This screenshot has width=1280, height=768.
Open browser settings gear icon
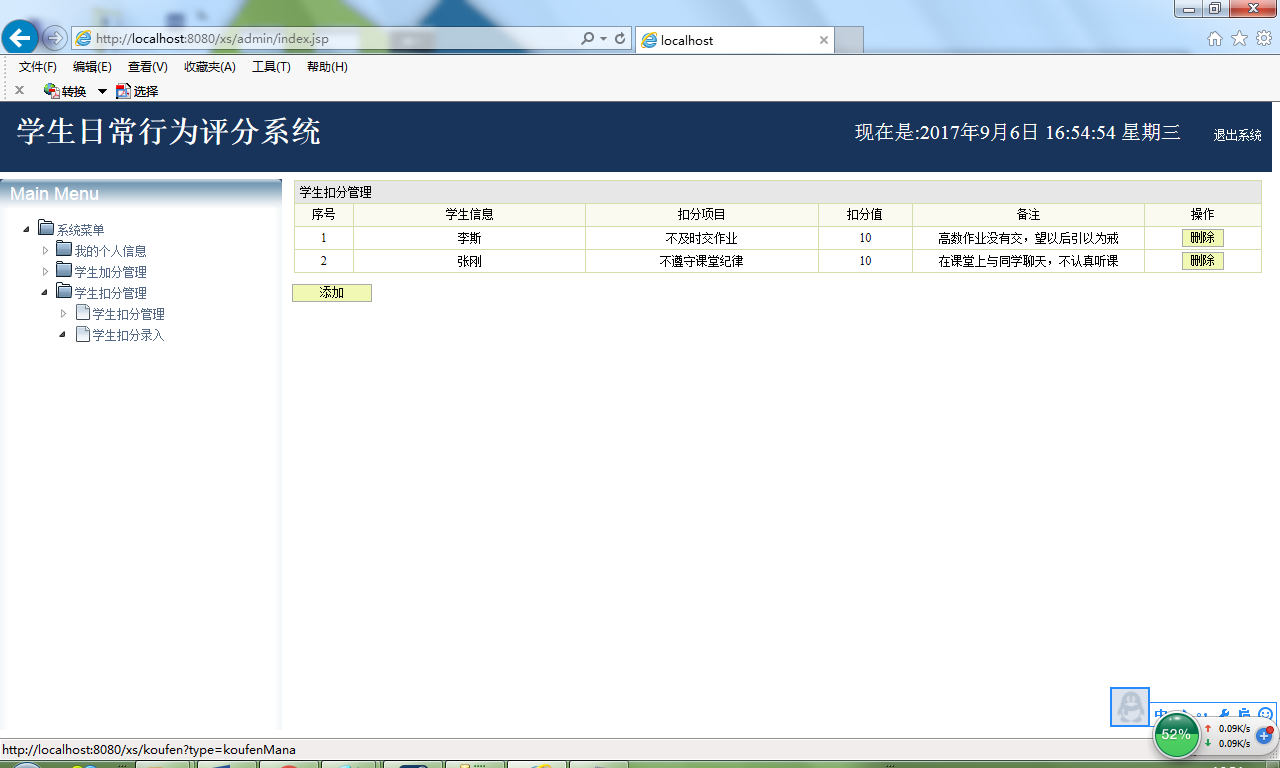(1263, 39)
